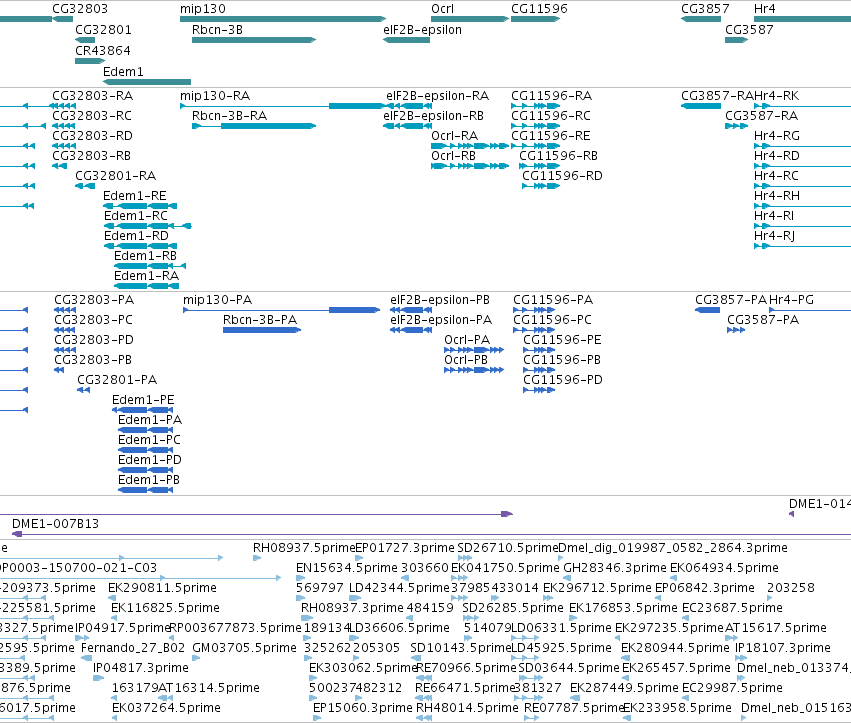This screenshot has height=723, width=851.
Task: Select the RH08937.5prime EST label
Action: [304, 548]
